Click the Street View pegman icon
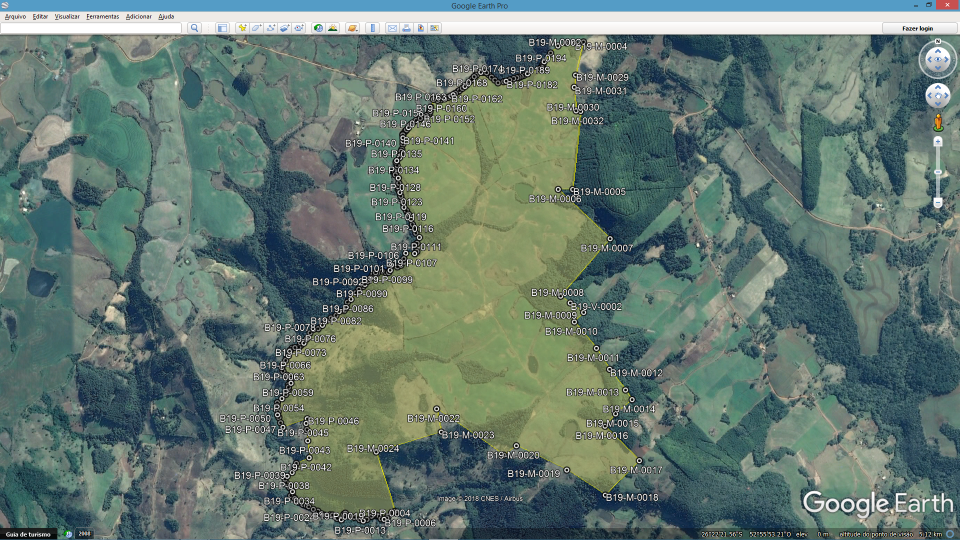This screenshot has width=960, height=540. tap(938, 122)
